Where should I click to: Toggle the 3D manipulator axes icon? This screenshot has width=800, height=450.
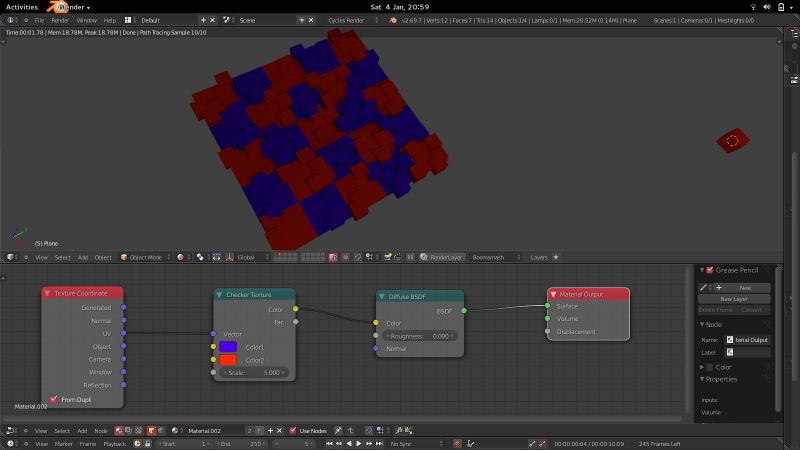coord(230,257)
